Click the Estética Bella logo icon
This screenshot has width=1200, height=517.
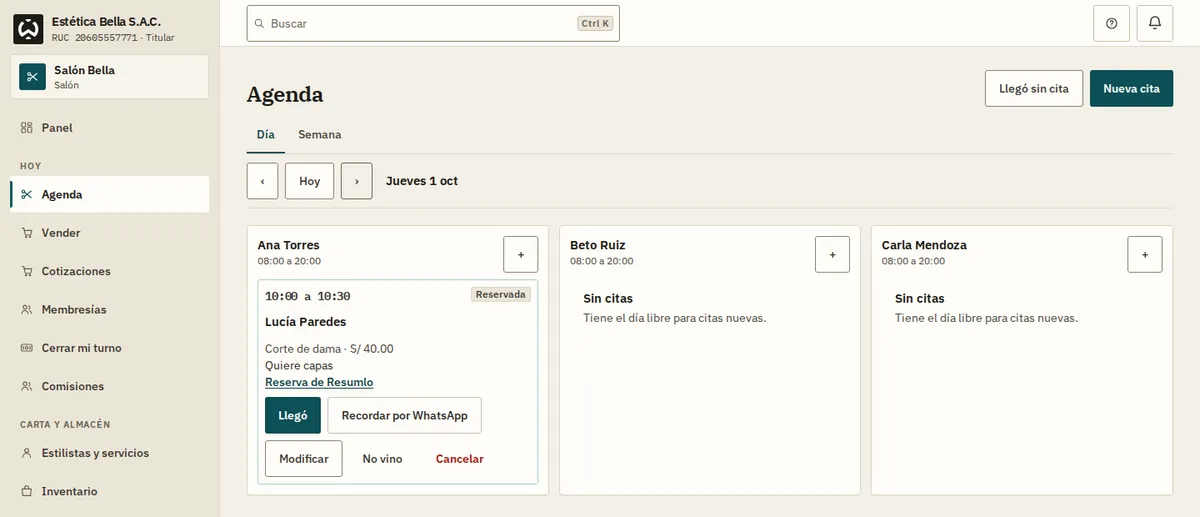[28, 29]
